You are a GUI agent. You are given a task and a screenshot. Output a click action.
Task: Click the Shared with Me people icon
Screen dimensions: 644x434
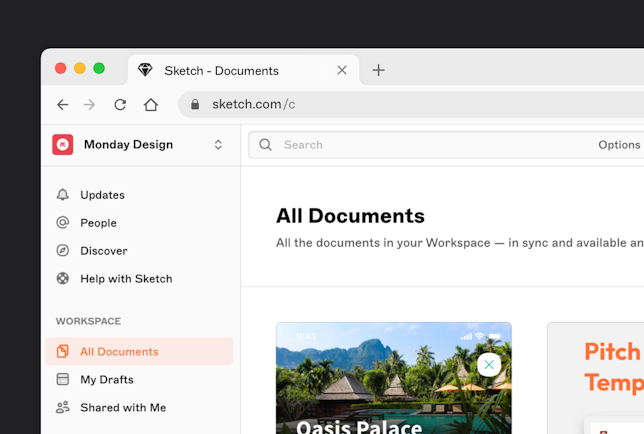(x=63, y=408)
